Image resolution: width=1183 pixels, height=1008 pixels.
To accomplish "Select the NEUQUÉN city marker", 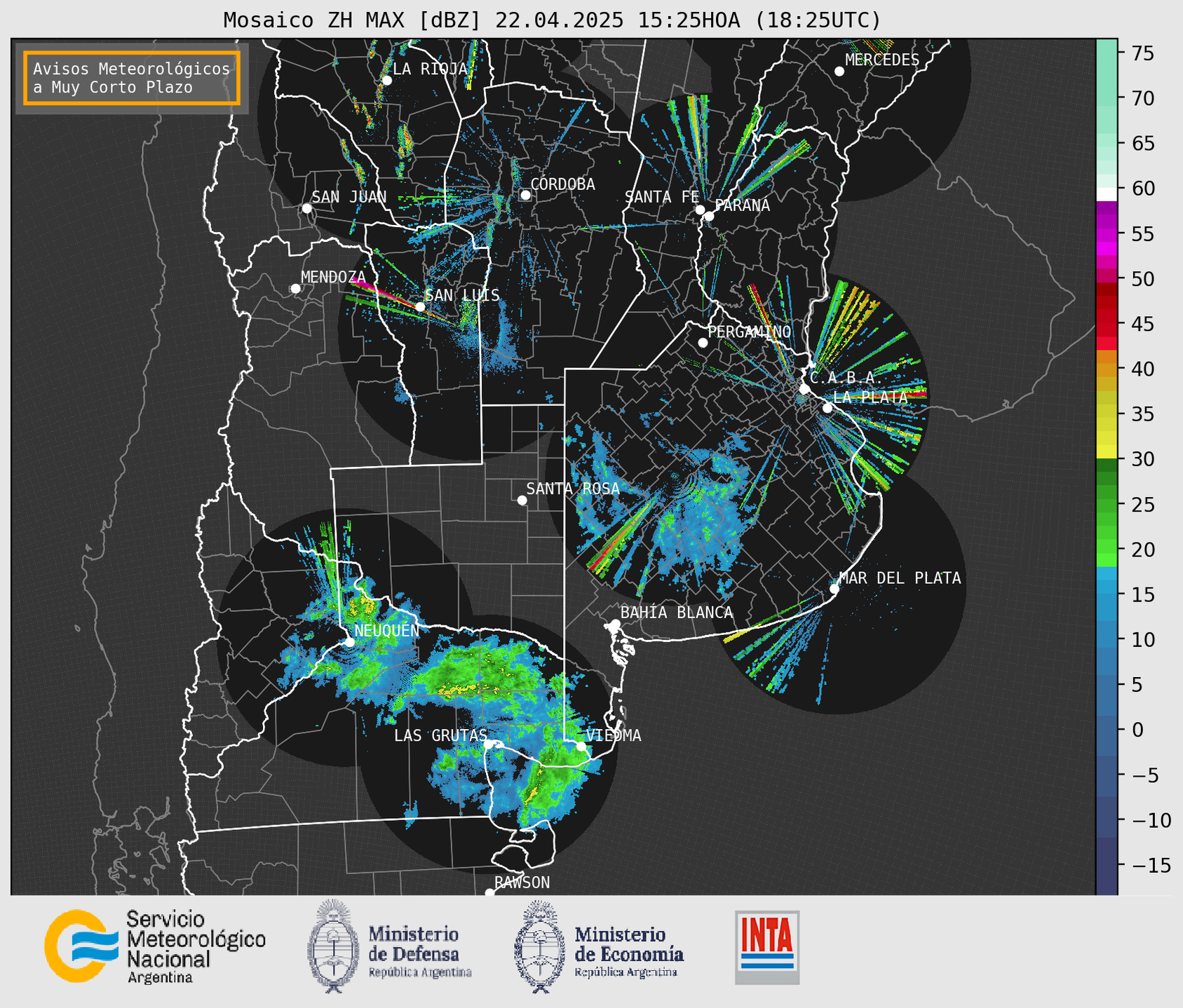I will click(x=349, y=641).
